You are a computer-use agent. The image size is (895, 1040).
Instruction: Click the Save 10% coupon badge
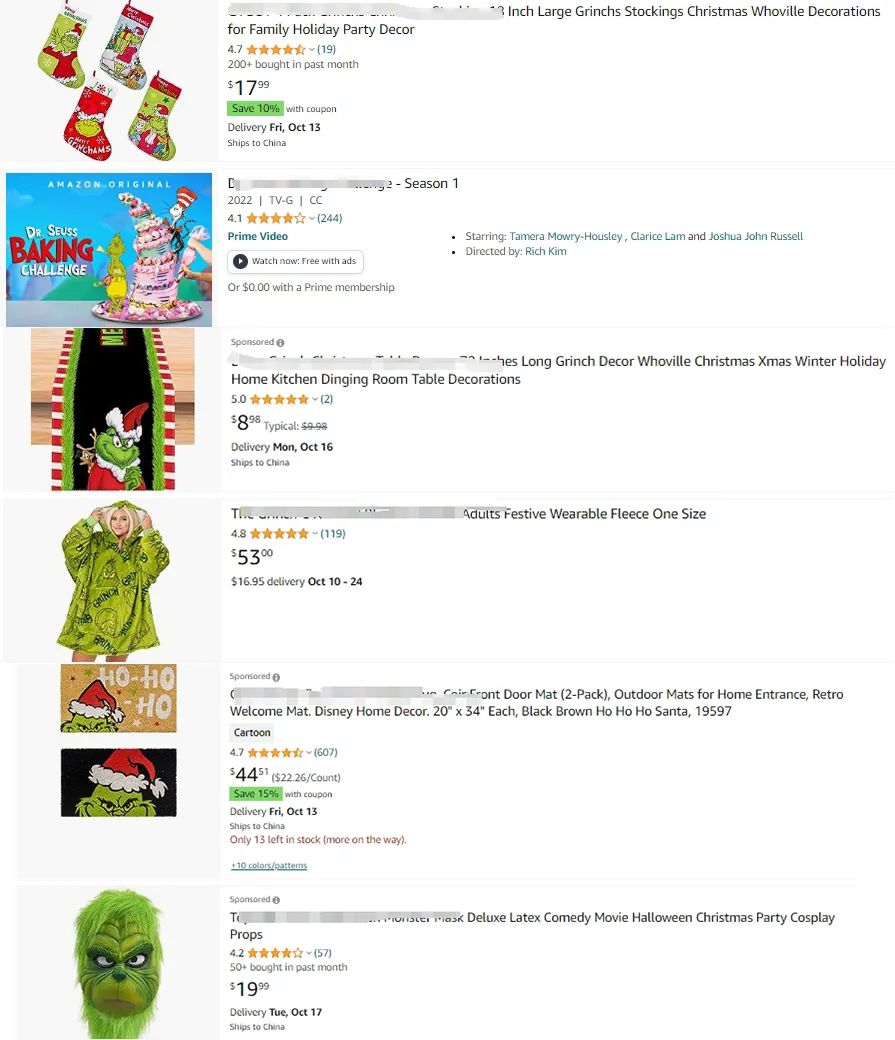255,108
